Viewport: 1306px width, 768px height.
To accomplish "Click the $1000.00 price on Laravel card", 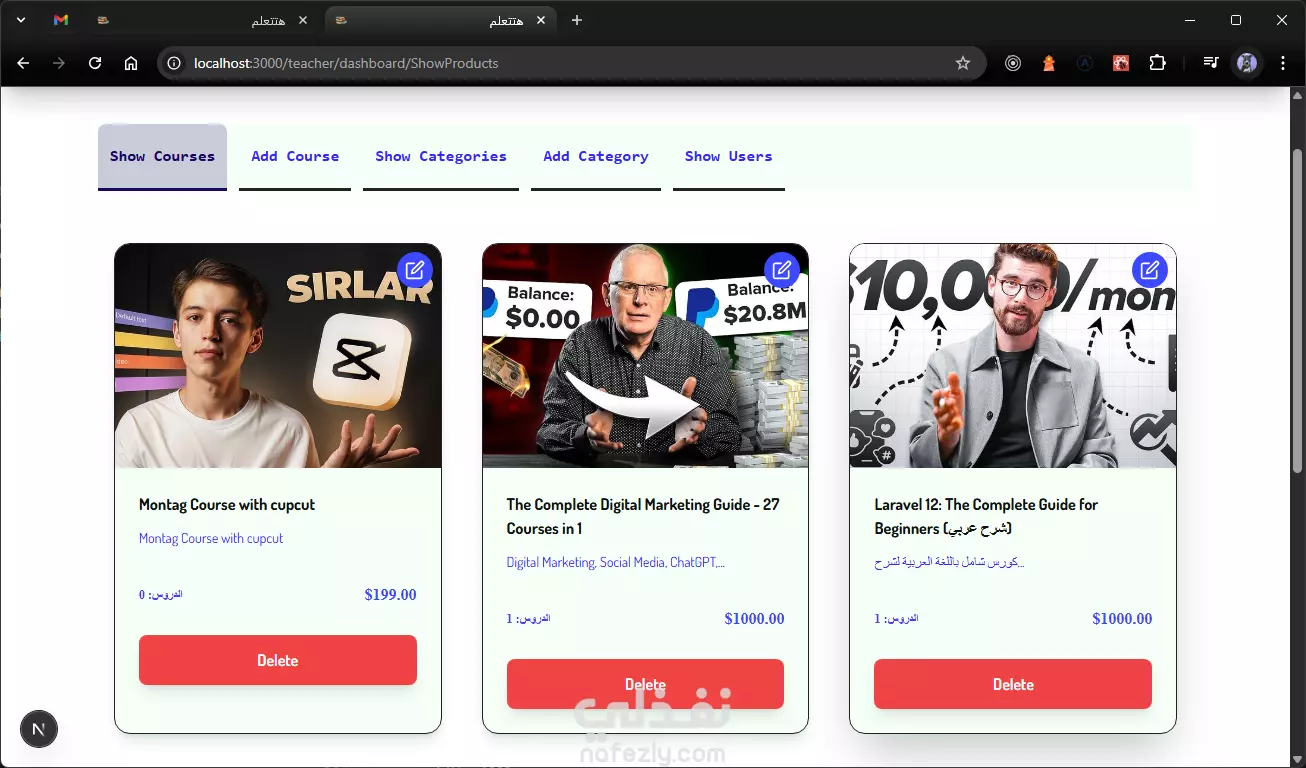I will [x=1122, y=619].
